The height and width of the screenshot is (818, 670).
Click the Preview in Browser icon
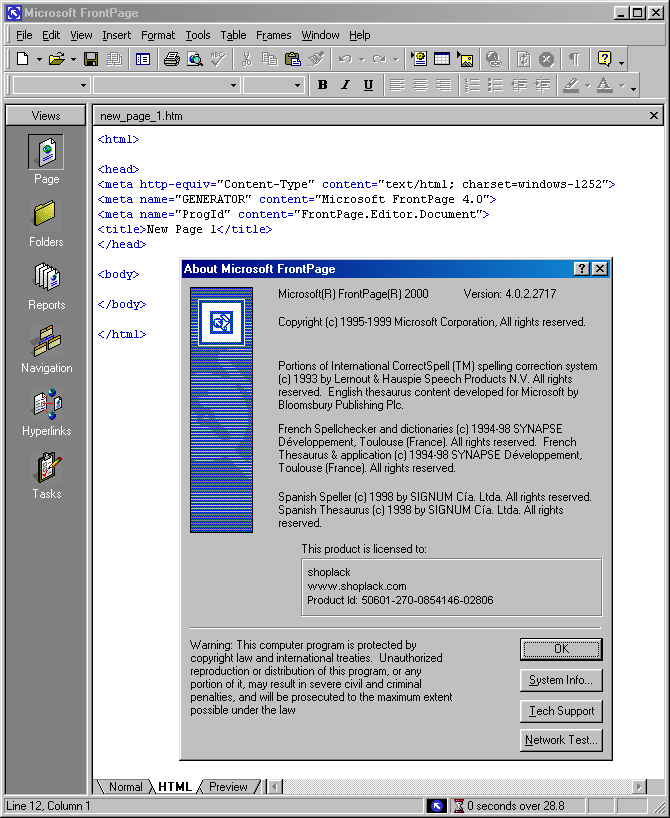[195, 59]
